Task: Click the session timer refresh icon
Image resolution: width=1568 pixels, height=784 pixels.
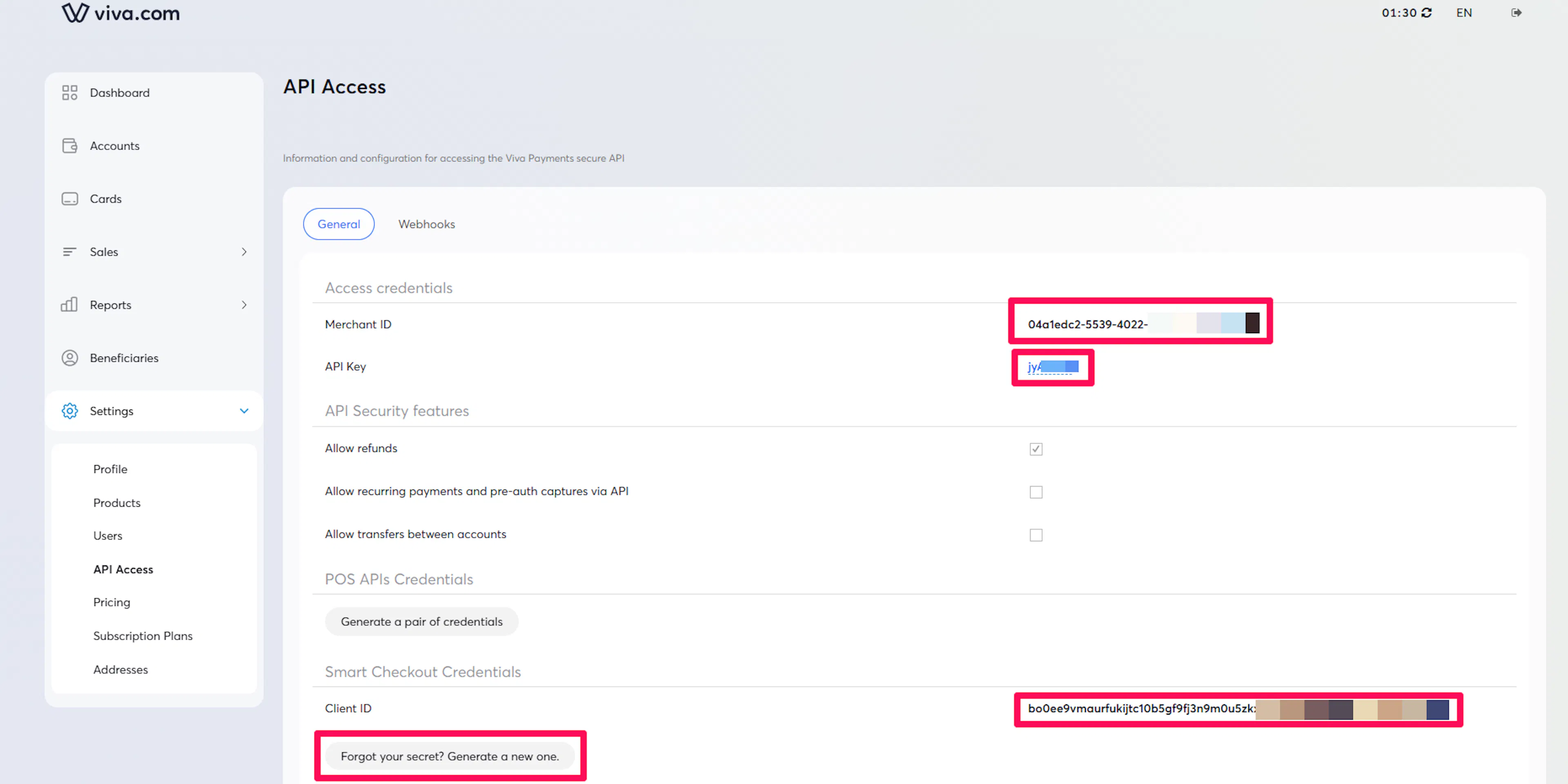Action: click(1426, 13)
